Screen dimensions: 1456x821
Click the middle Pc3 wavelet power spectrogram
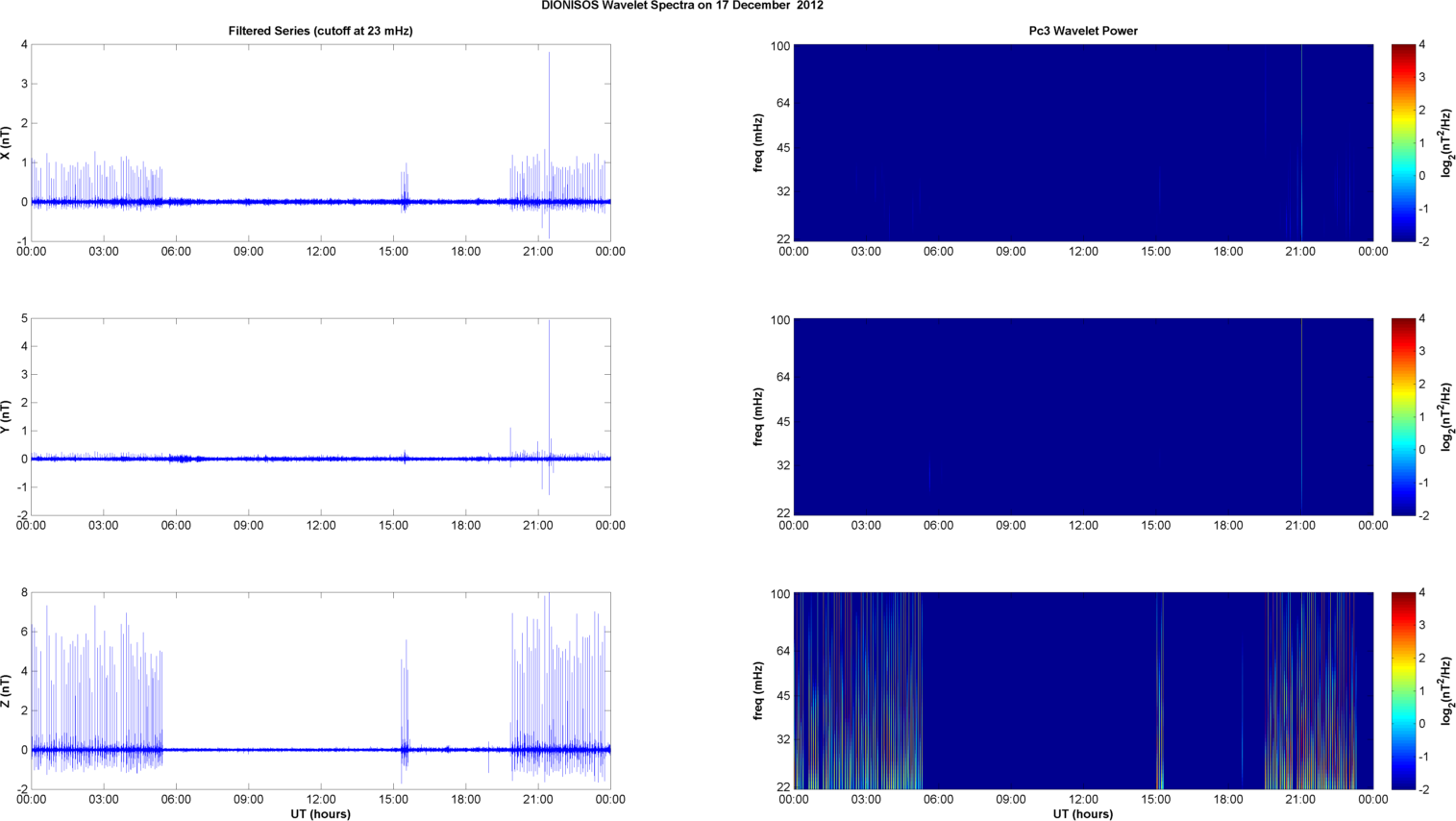pos(1083,417)
